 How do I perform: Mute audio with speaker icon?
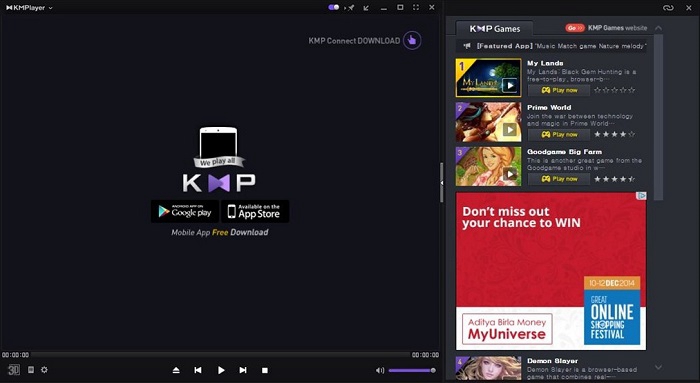click(380, 370)
